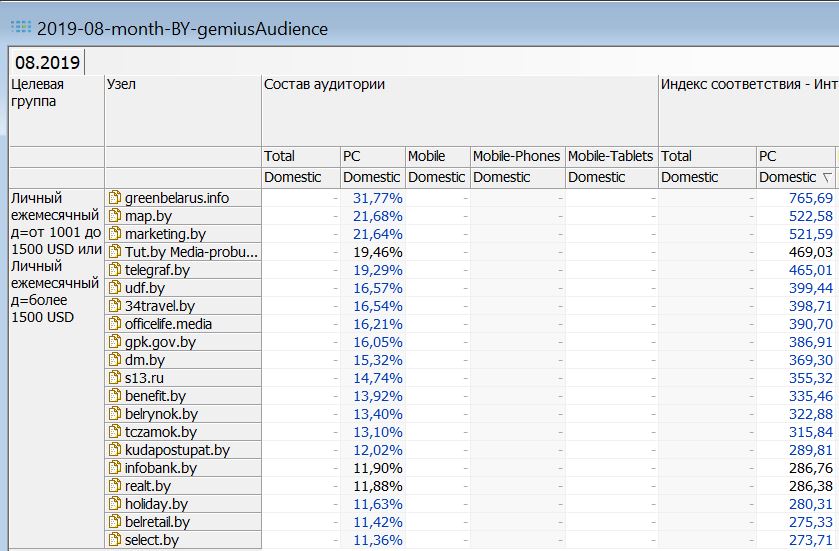
Task: Click the node icon beside greenbelarus.info
Action: pyautogui.click(x=115, y=198)
